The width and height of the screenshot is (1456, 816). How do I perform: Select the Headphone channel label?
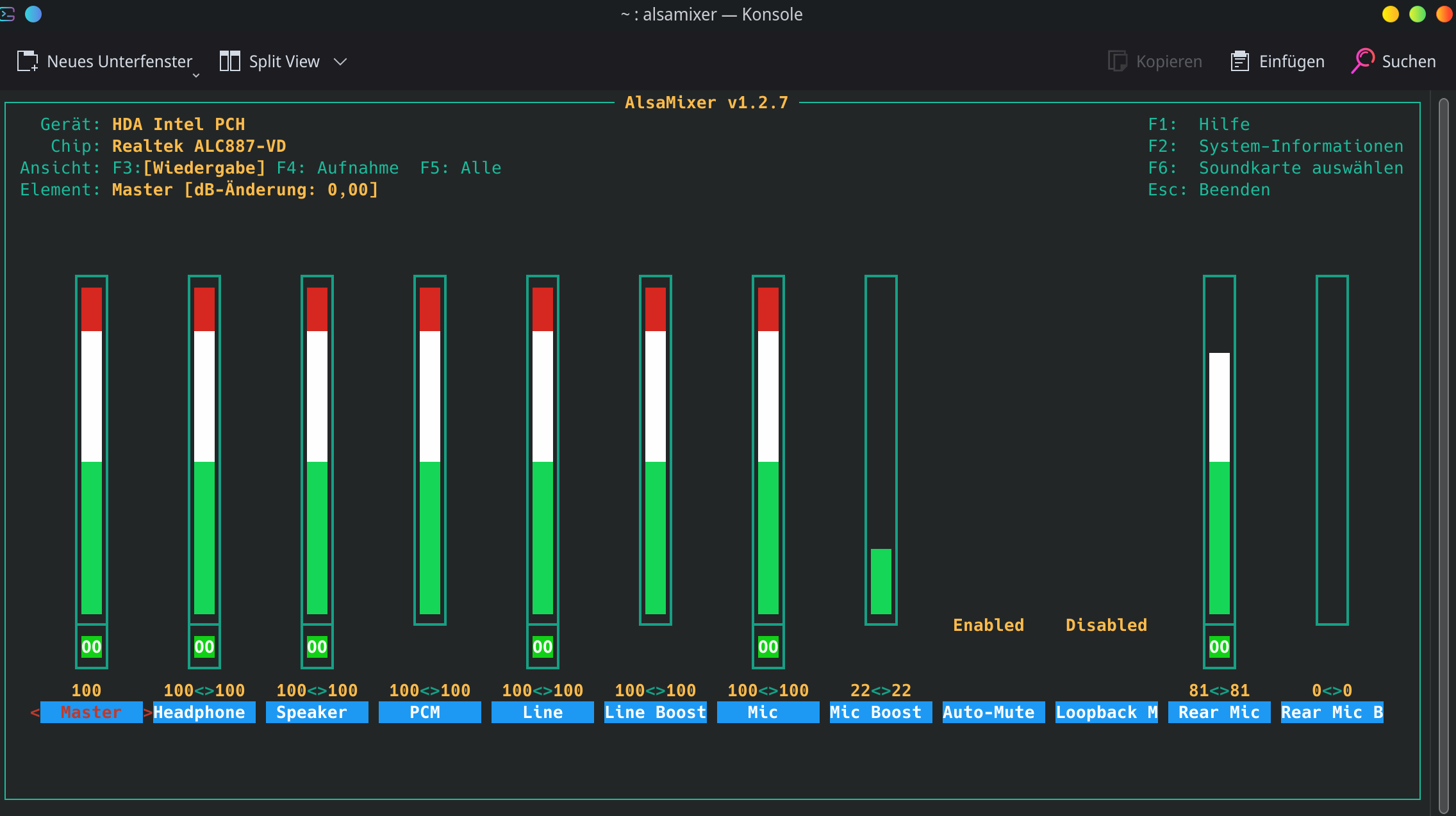(x=204, y=712)
